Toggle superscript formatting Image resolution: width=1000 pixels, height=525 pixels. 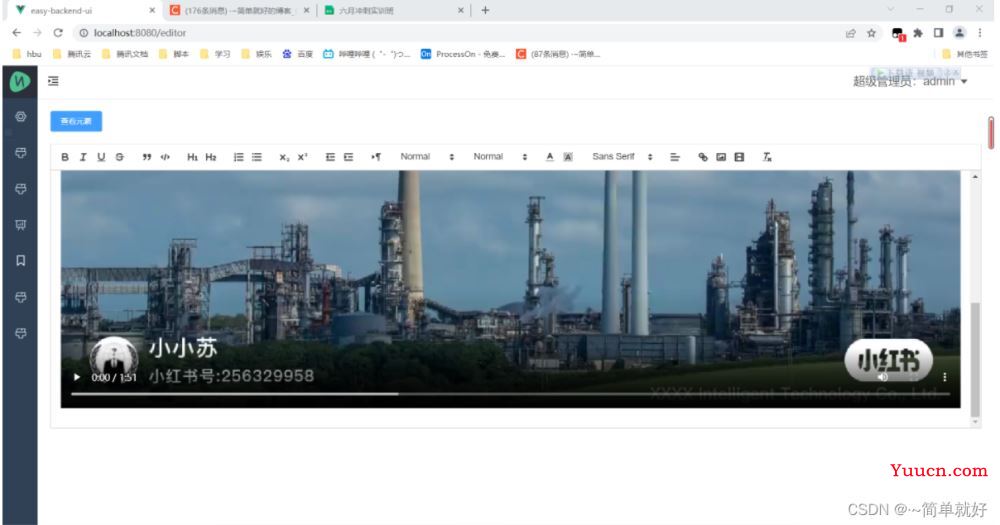302,157
